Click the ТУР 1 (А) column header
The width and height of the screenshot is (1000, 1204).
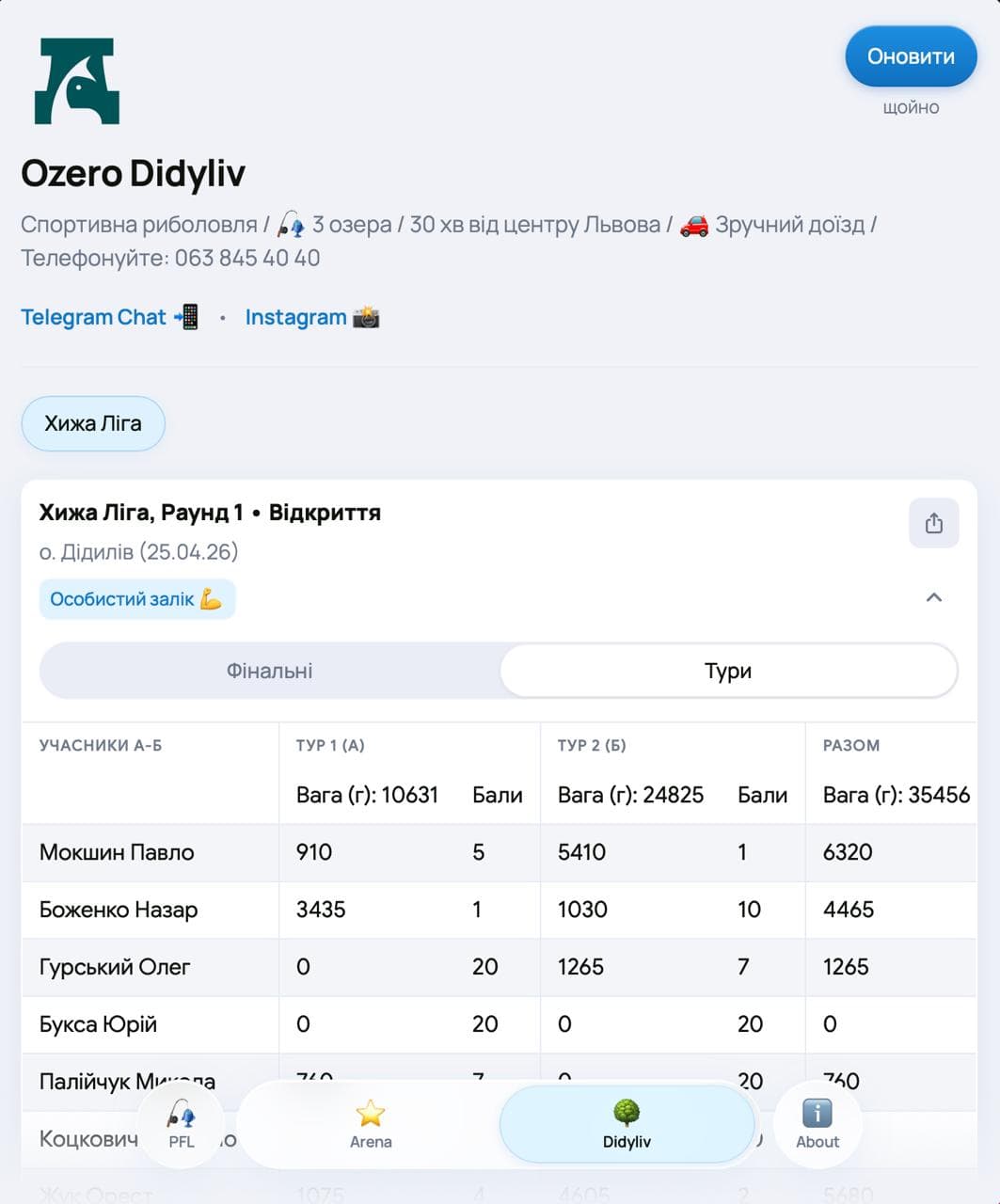pyautogui.click(x=330, y=745)
